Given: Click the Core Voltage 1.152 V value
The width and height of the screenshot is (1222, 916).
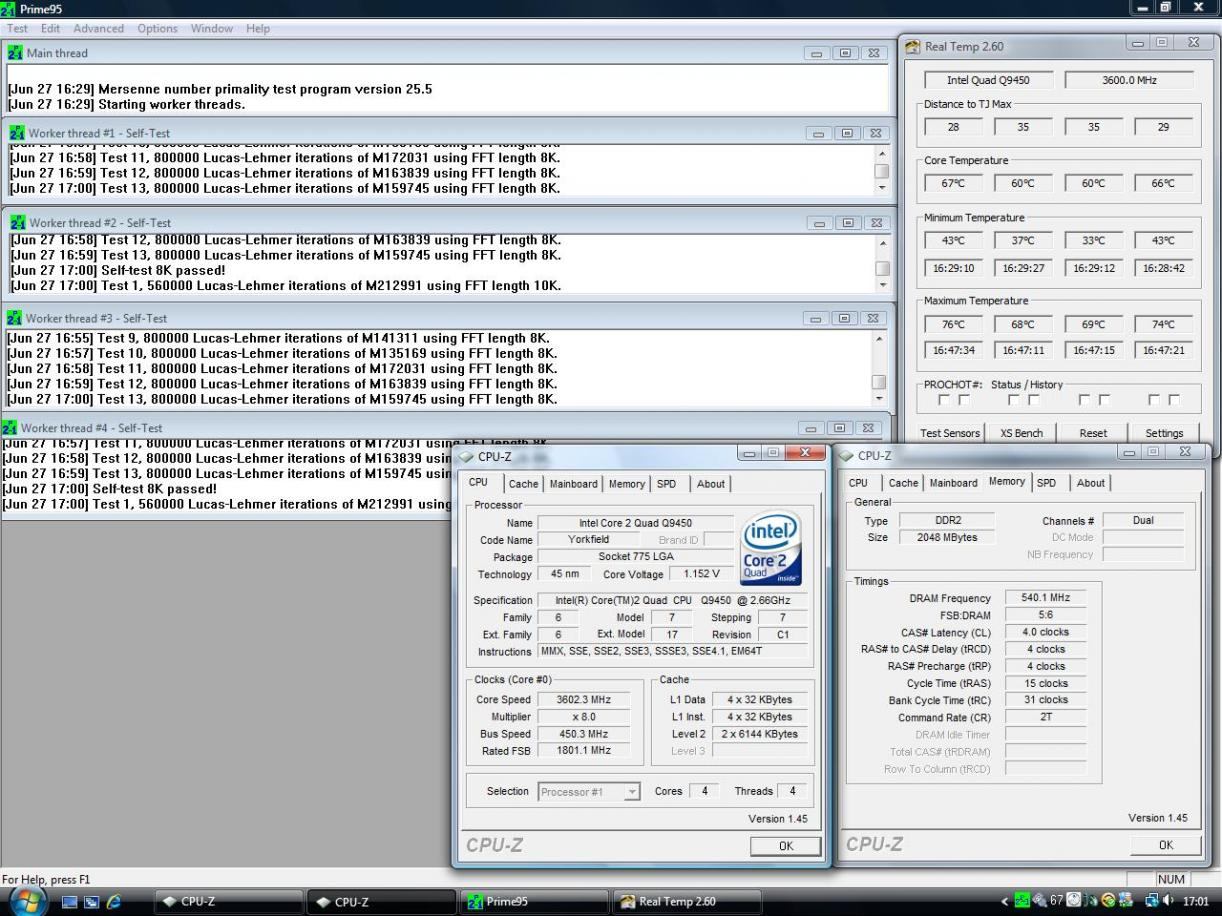Looking at the screenshot, I should tap(702, 575).
